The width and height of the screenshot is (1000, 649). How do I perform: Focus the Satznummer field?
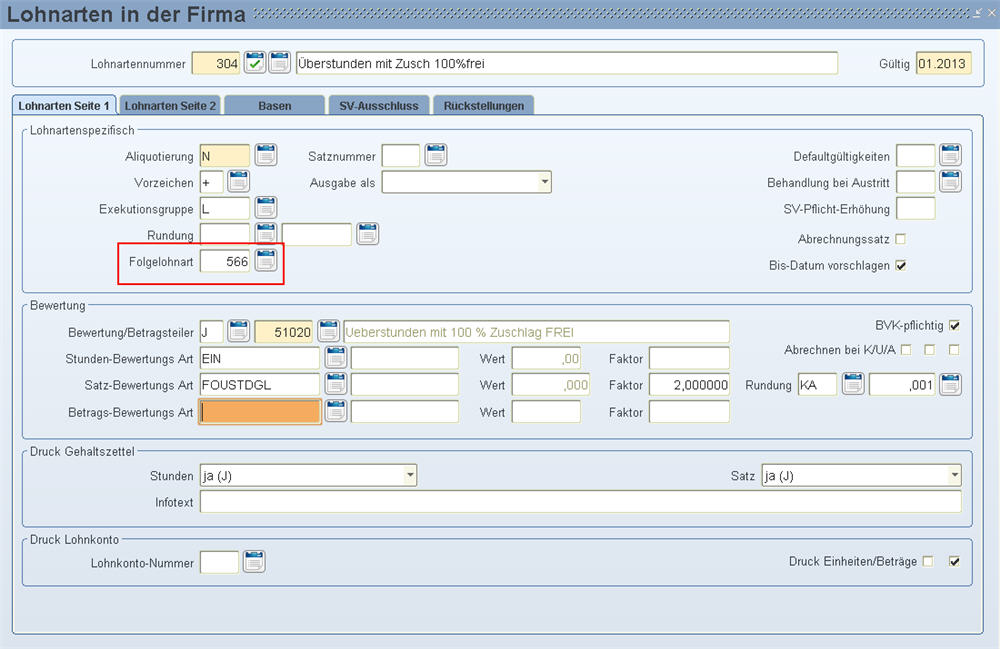pyautogui.click(x=401, y=156)
